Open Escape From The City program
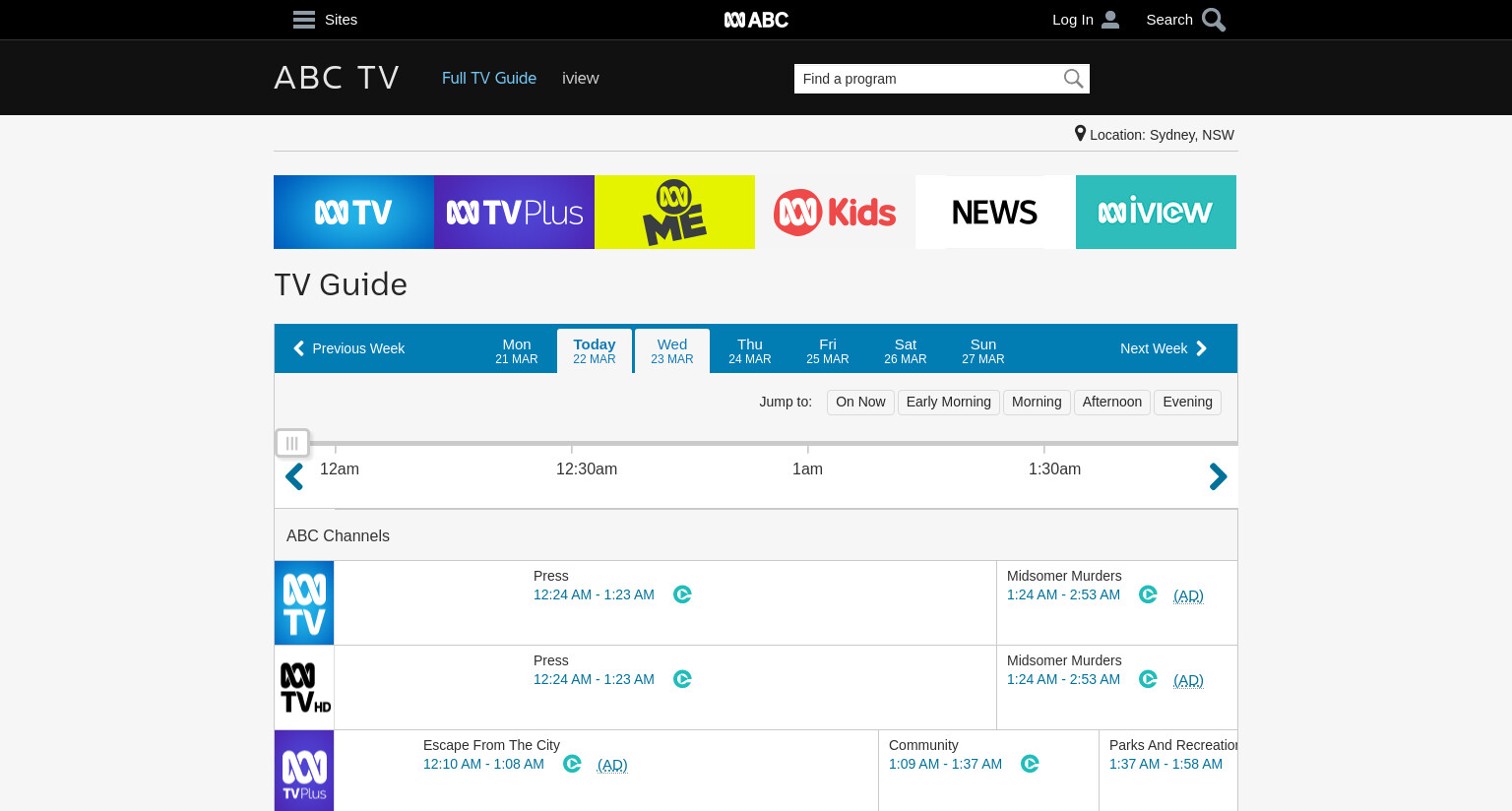This screenshot has height=811, width=1512. (491, 745)
